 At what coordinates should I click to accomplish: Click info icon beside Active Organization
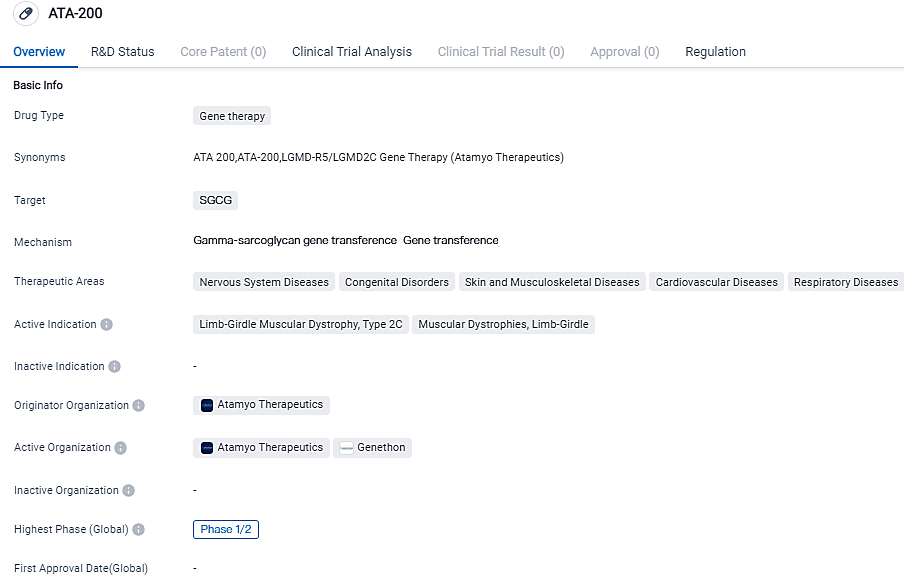121,448
